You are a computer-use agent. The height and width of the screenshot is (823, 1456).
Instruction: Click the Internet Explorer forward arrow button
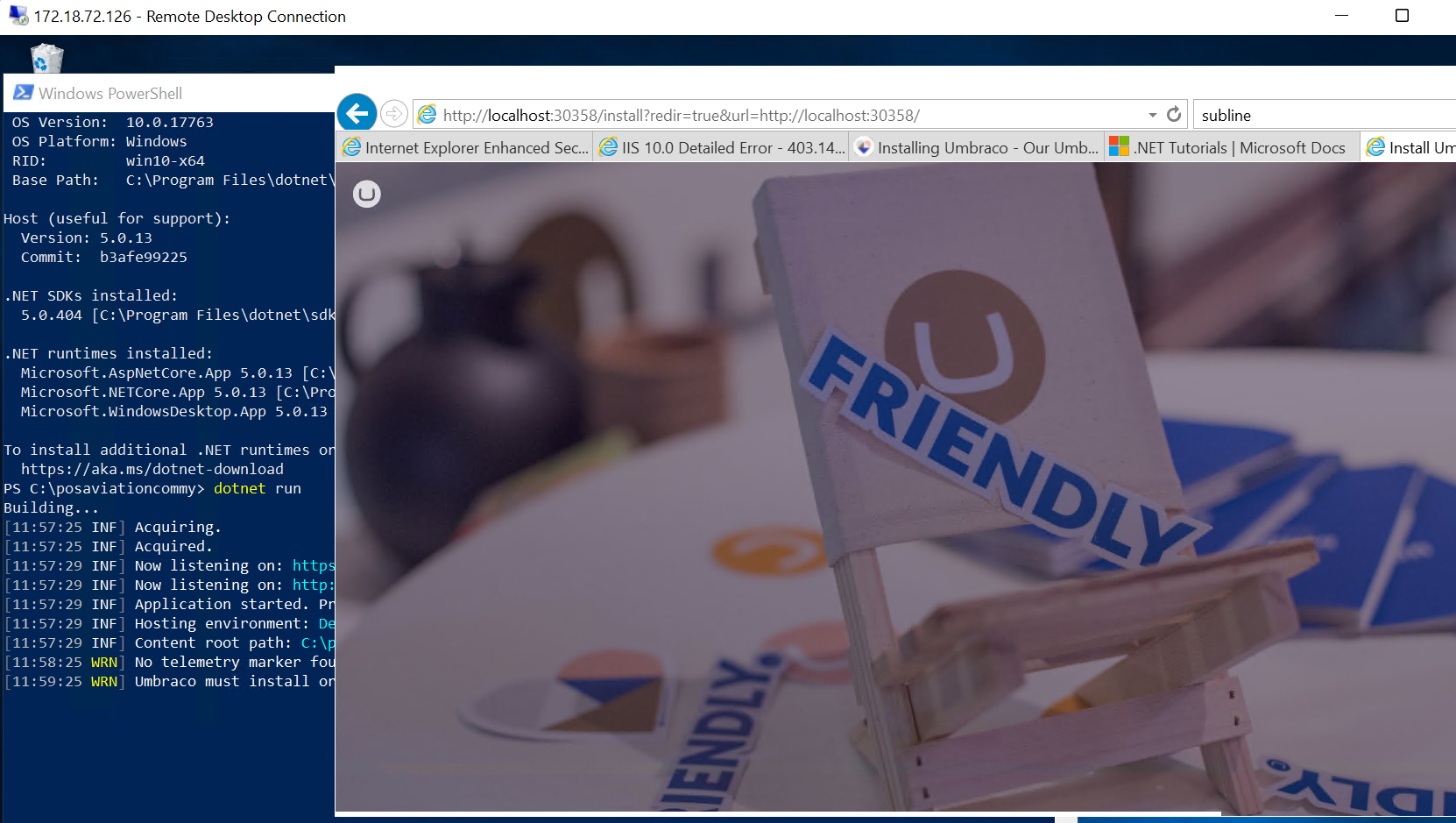[x=394, y=114]
